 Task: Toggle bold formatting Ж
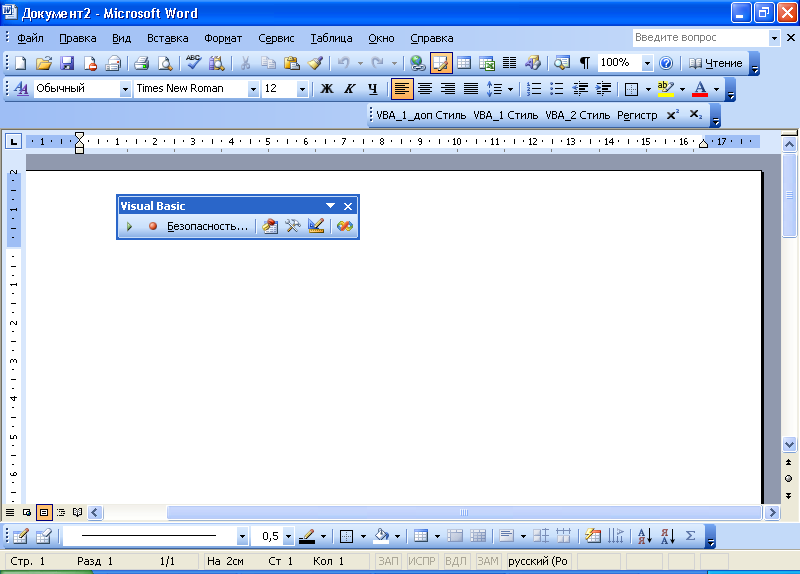click(x=327, y=89)
